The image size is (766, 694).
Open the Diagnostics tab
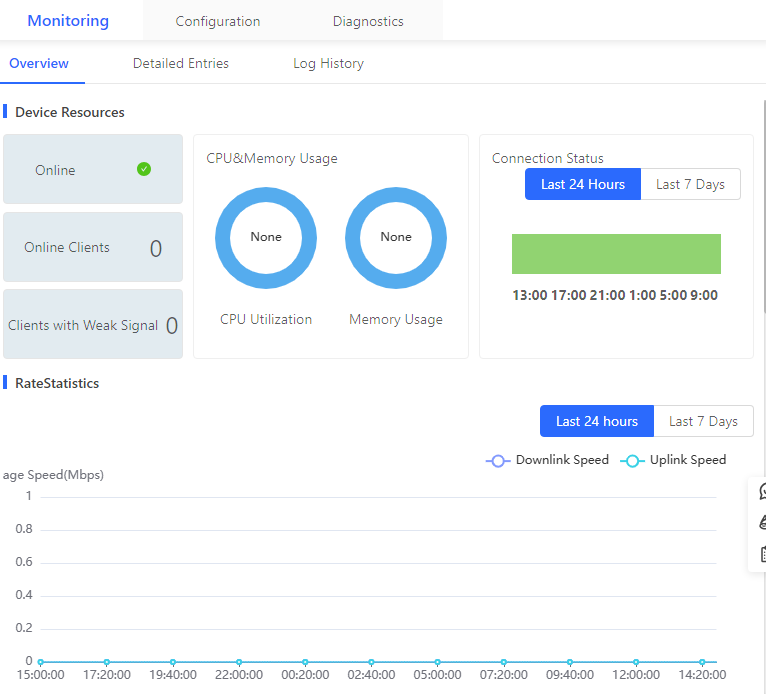[x=368, y=21]
